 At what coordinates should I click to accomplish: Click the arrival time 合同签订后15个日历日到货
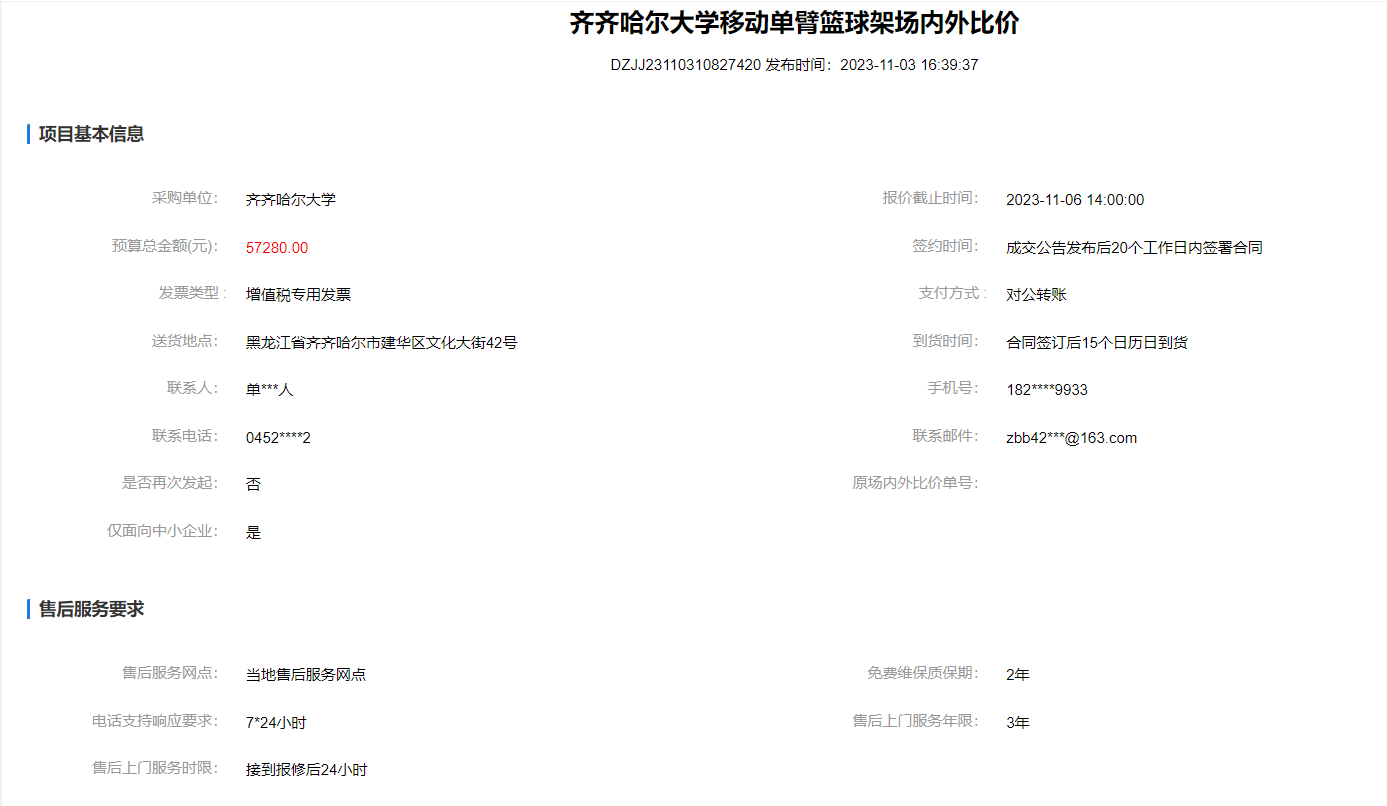click(x=1097, y=343)
